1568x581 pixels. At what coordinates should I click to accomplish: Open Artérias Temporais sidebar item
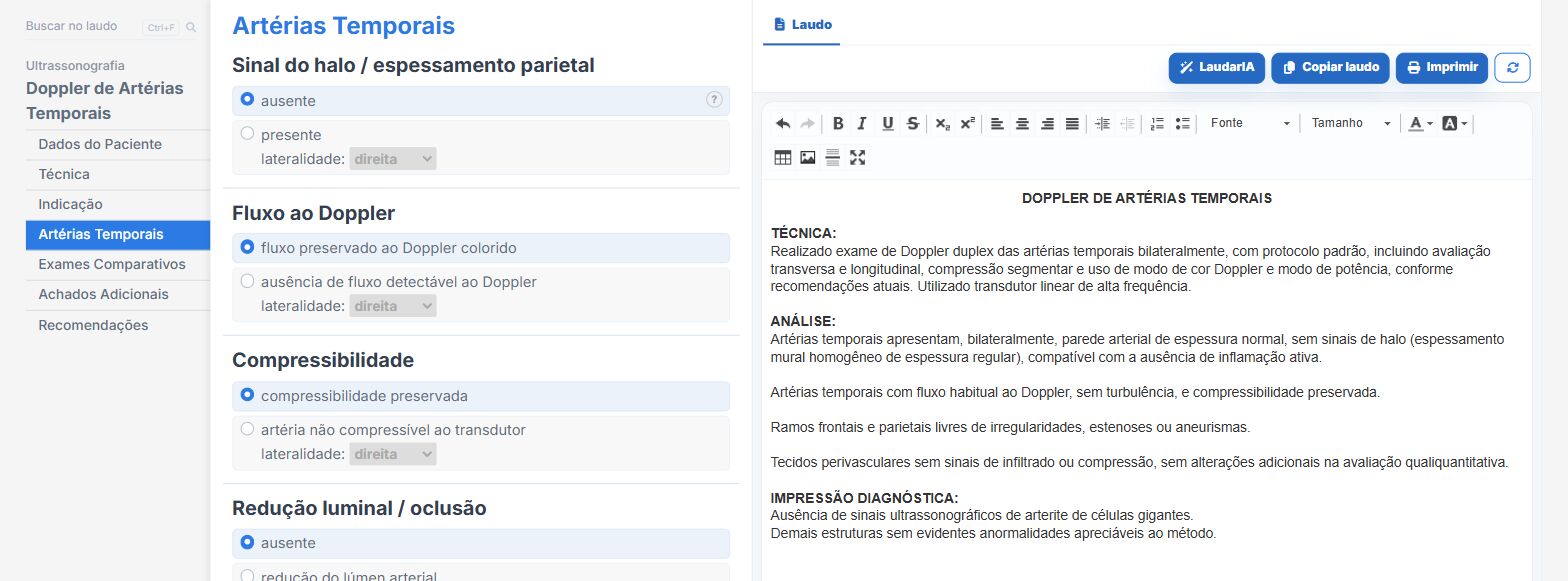click(x=118, y=235)
